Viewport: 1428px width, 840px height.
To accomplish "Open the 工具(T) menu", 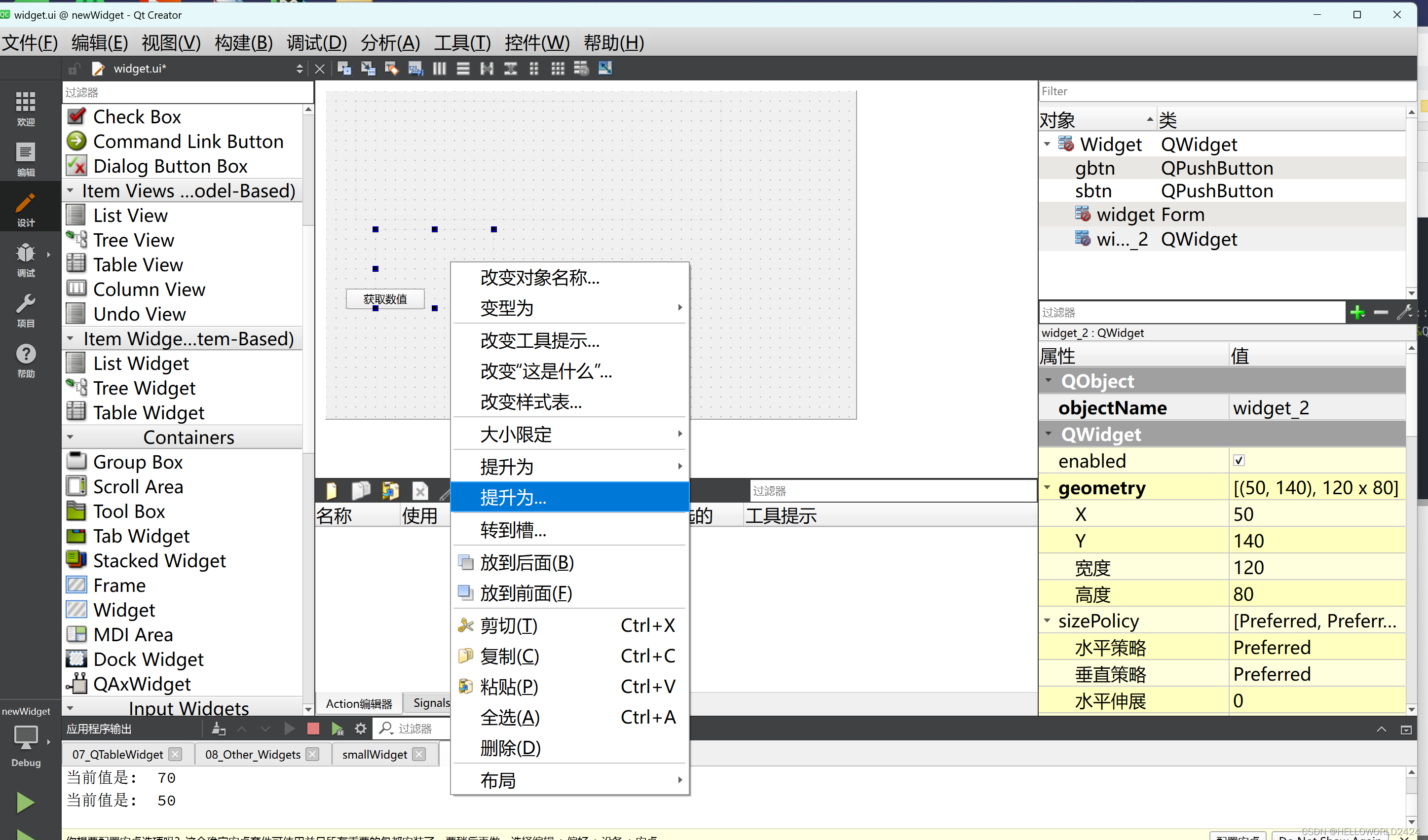I will 462,42.
